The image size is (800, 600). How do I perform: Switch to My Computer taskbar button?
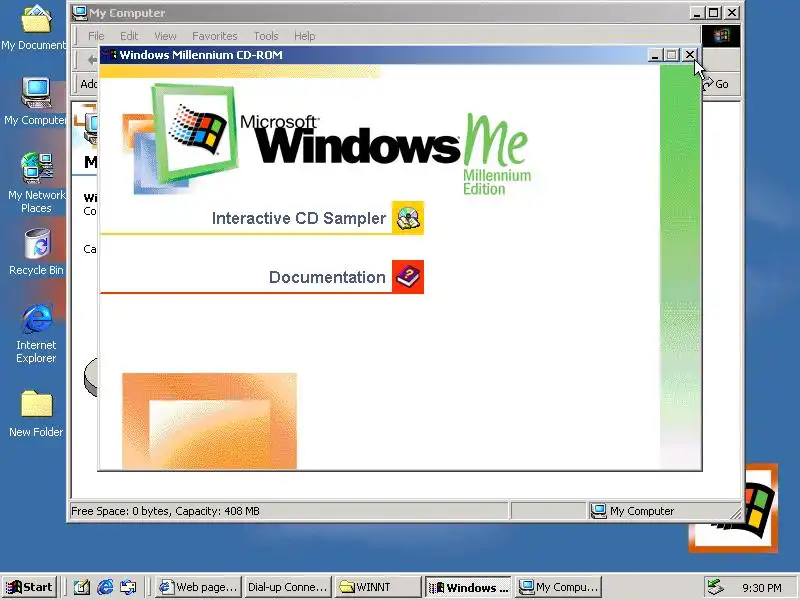558,587
